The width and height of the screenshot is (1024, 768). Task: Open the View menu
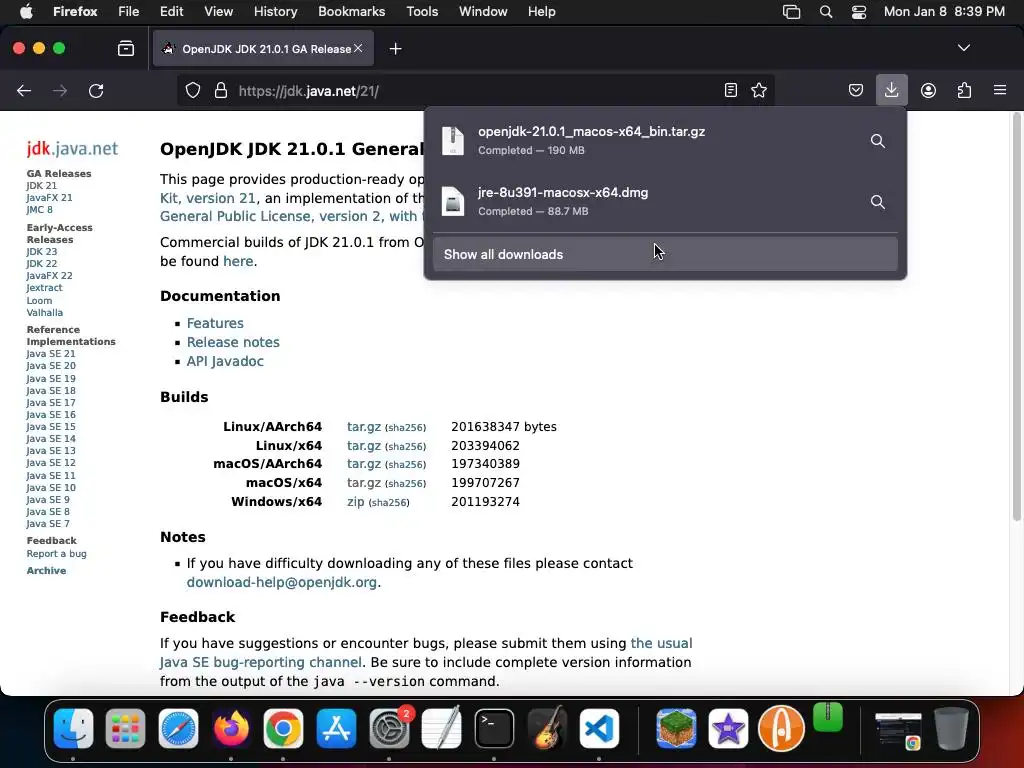(x=218, y=12)
